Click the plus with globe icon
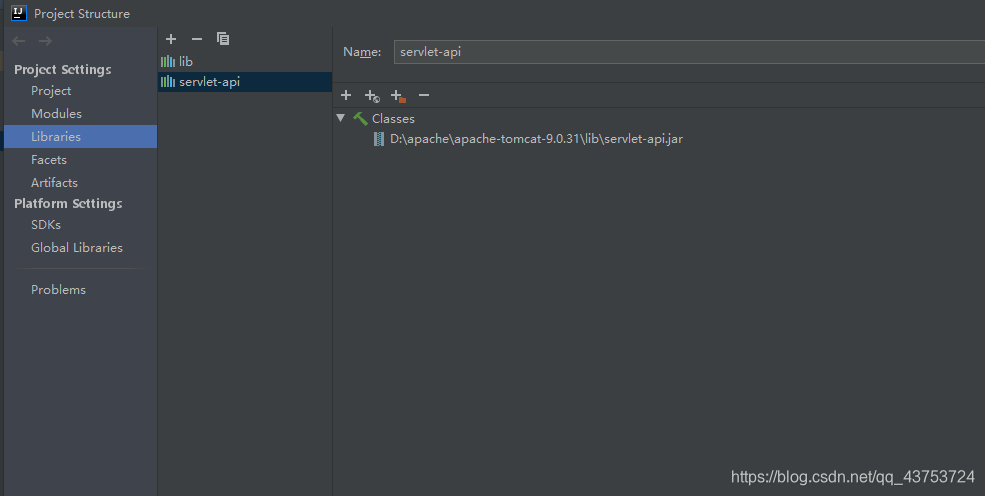Image resolution: width=985 pixels, height=496 pixels. click(372, 96)
